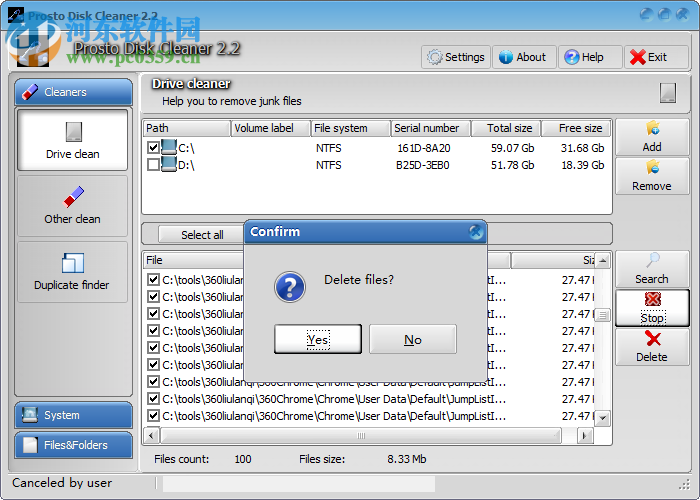Click the drive icon in Drive cleaner header
Image resolution: width=700 pixels, height=500 pixels.
[x=668, y=93]
